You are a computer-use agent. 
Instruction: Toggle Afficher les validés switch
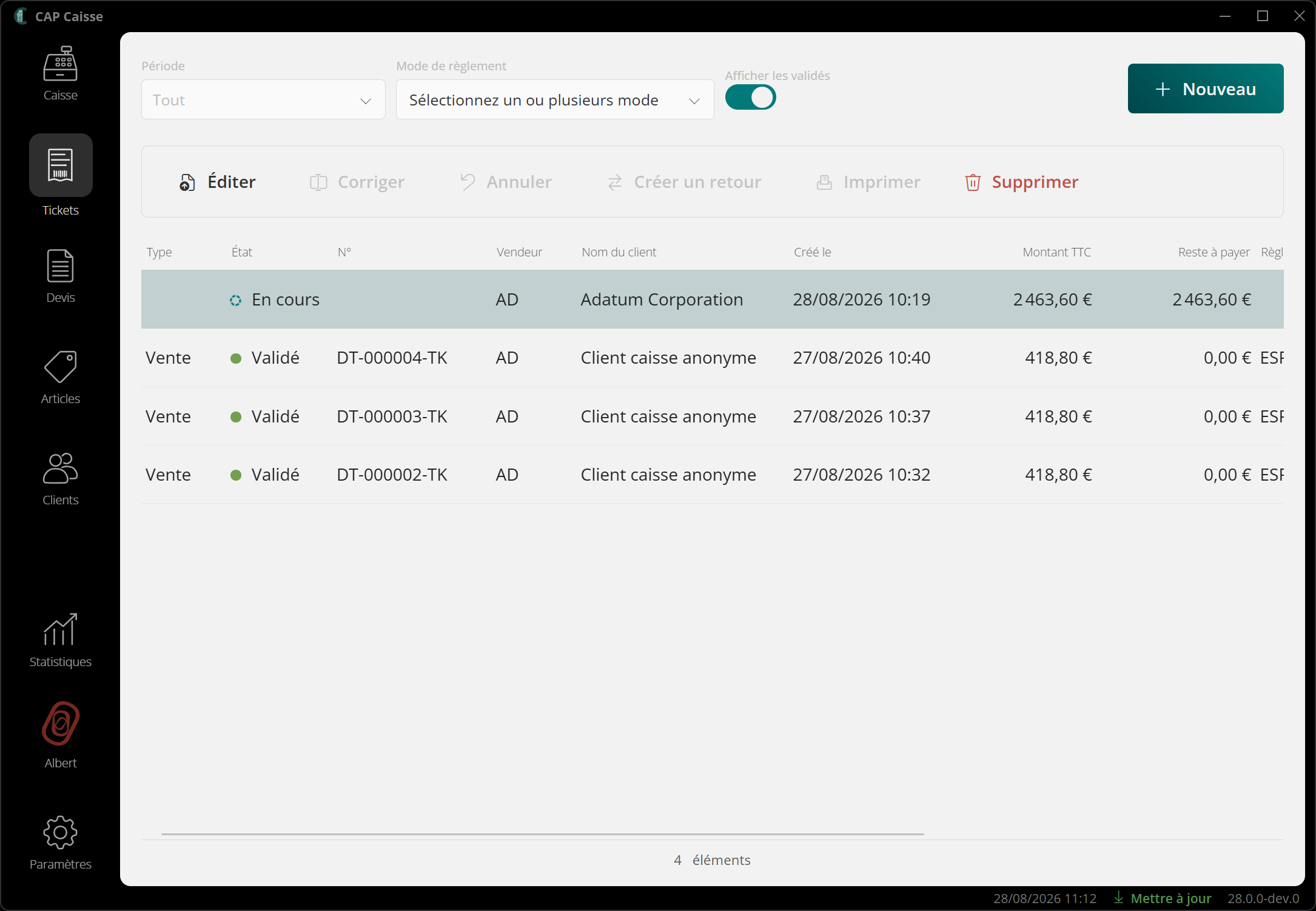point(750,97)
